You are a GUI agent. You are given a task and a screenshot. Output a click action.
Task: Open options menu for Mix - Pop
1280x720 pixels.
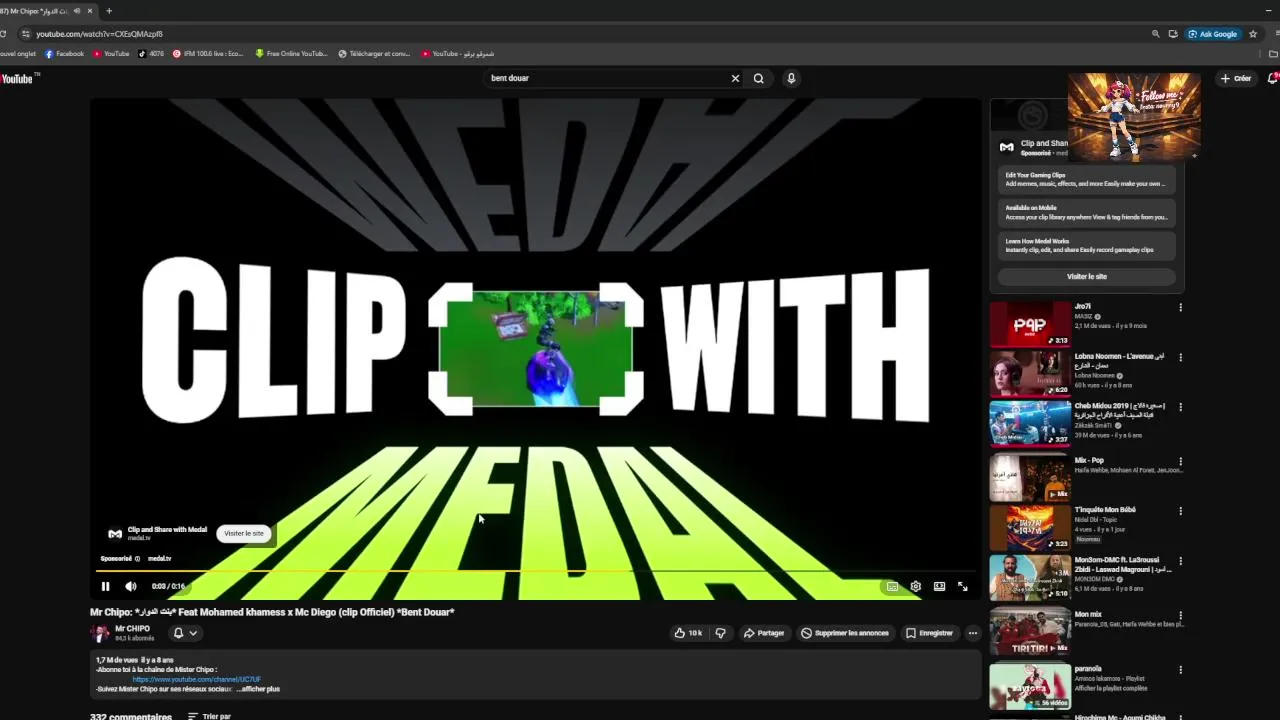1180,462
